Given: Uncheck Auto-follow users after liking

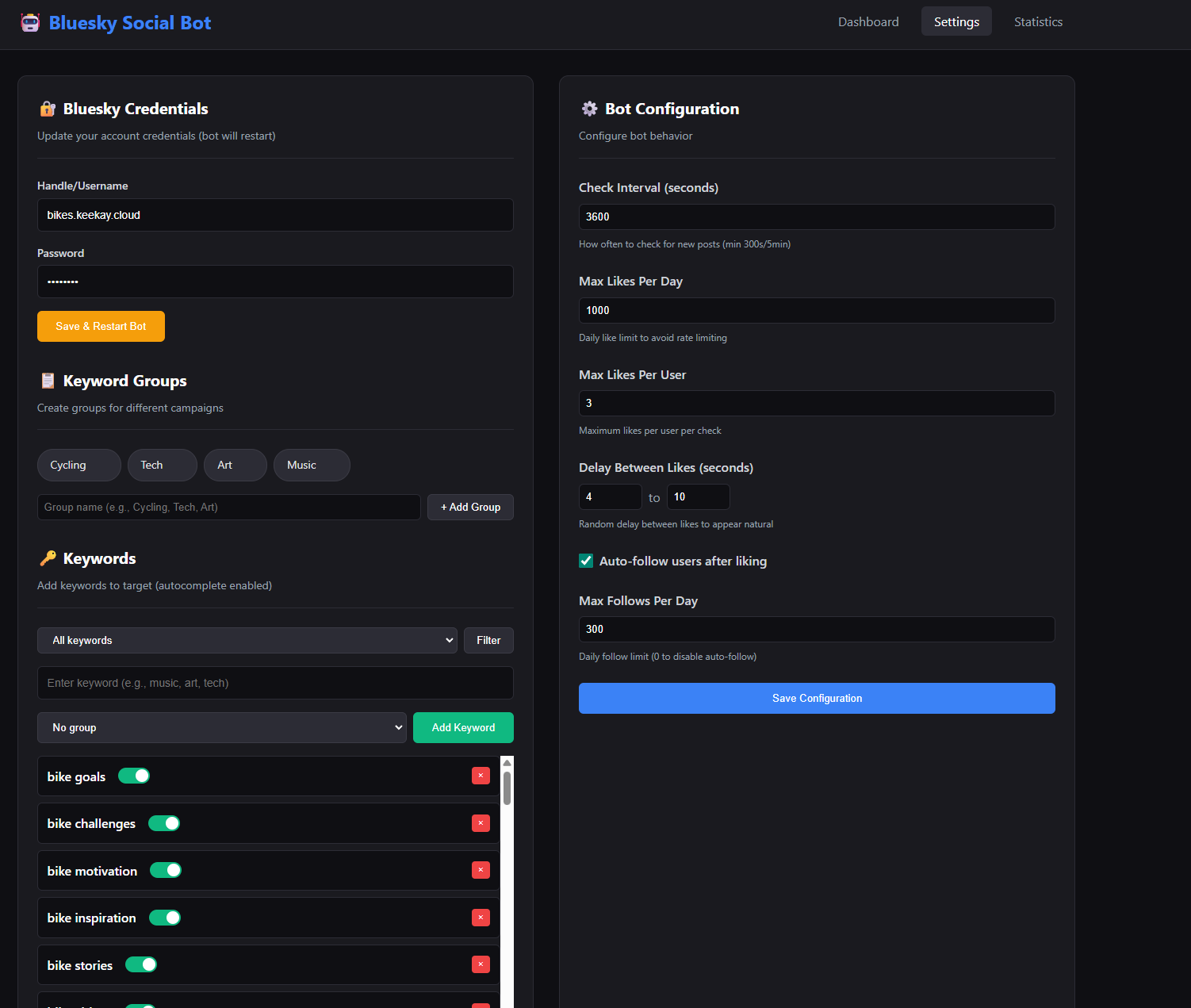Looking at the screenshot, I should coord(586,561).
